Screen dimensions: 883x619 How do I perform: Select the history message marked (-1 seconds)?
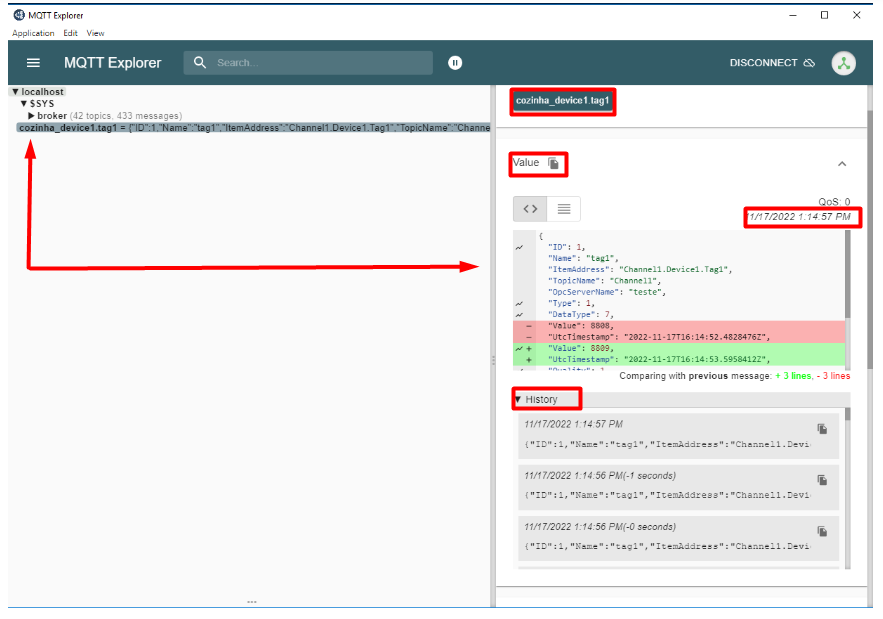click(679, 487)
